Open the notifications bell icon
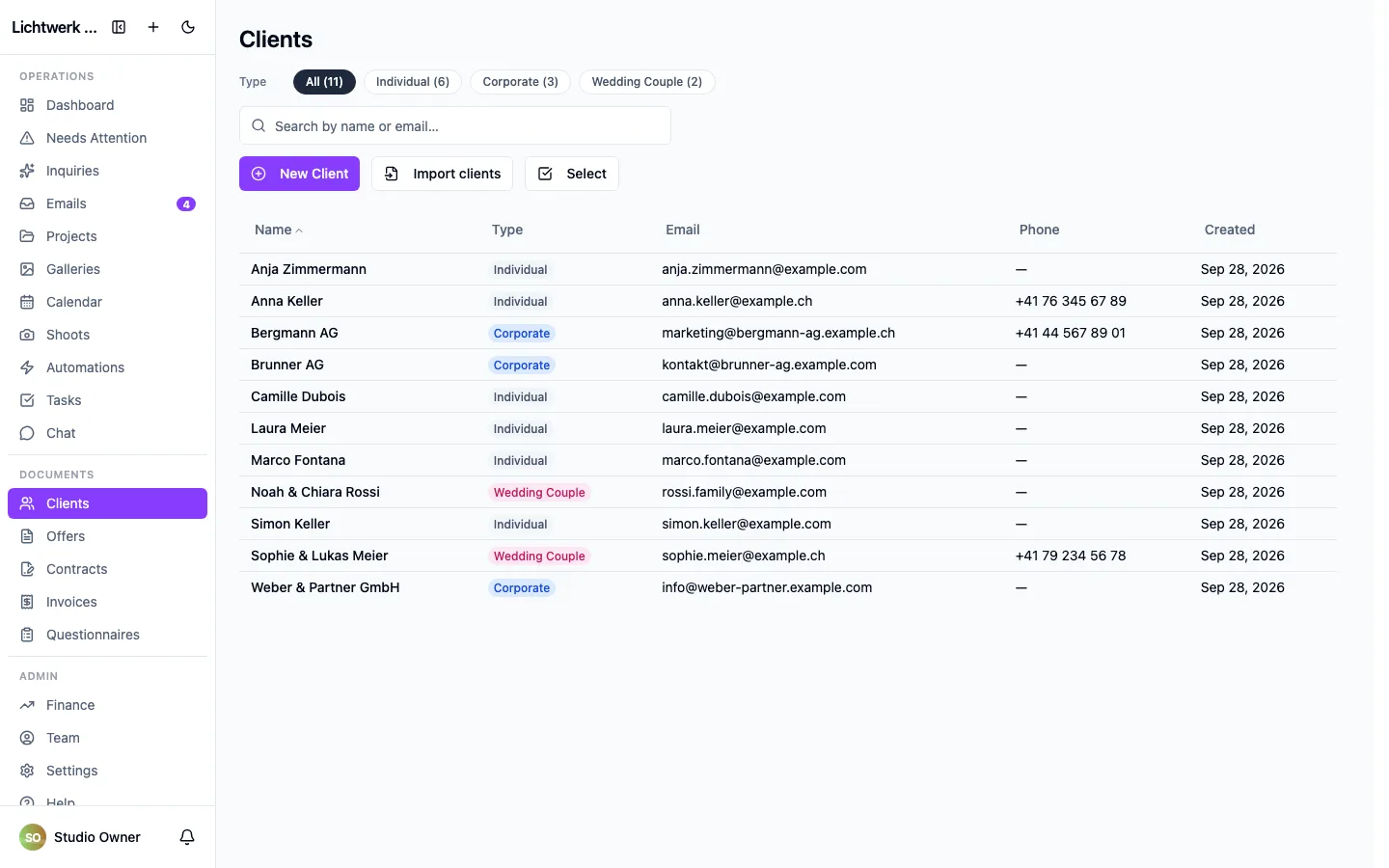 tap(187, 837)
